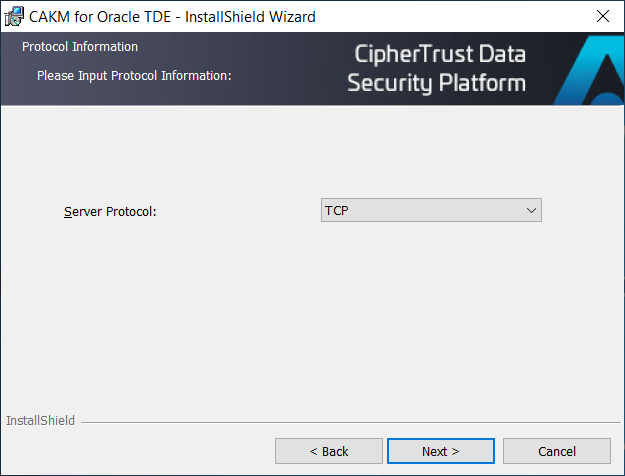Click the chevron arrow of TCP combo box

531,210
